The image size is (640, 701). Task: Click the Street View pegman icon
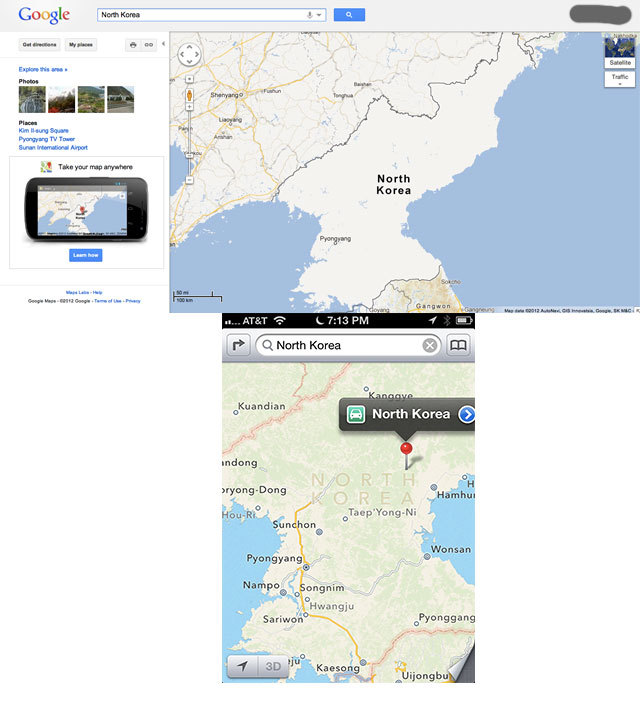189,95
